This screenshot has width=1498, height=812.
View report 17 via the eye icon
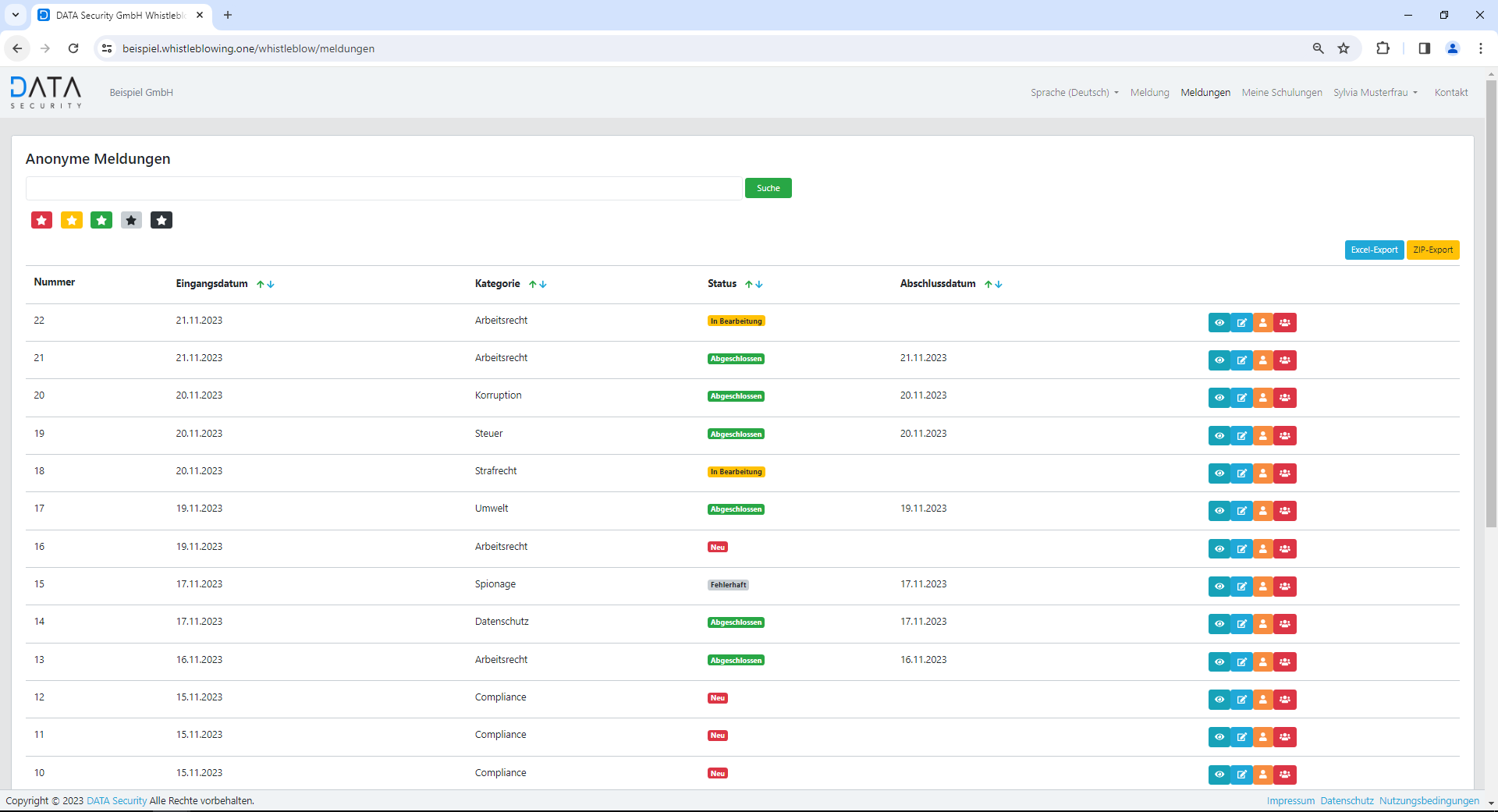coord(1219,511)
